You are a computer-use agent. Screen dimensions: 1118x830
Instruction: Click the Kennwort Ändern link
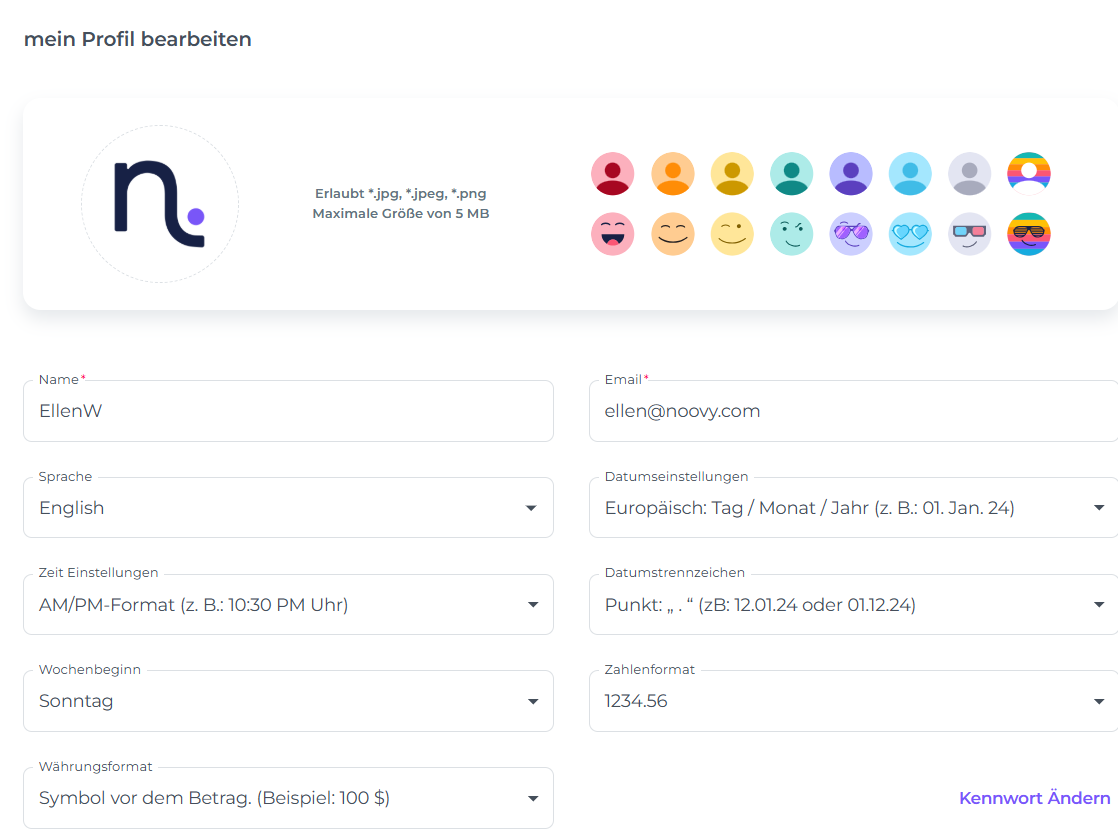(1034, 798)
